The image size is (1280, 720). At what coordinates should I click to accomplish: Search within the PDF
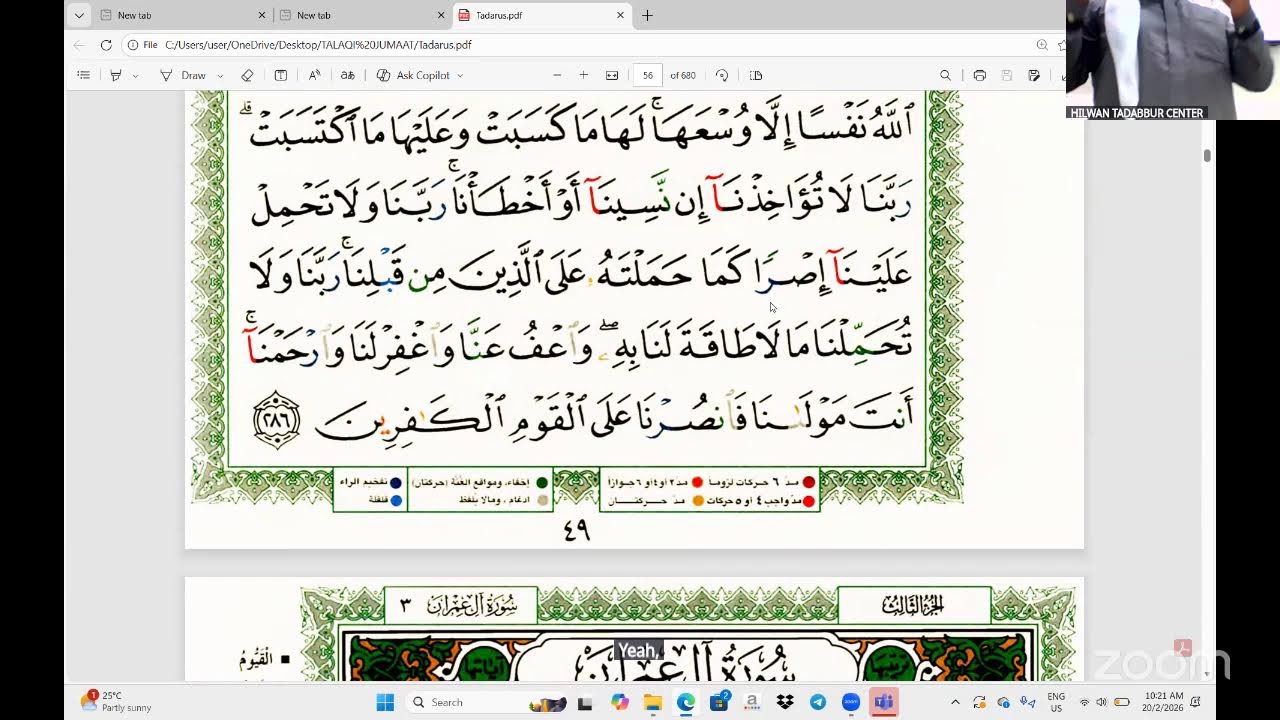[945, 75]
